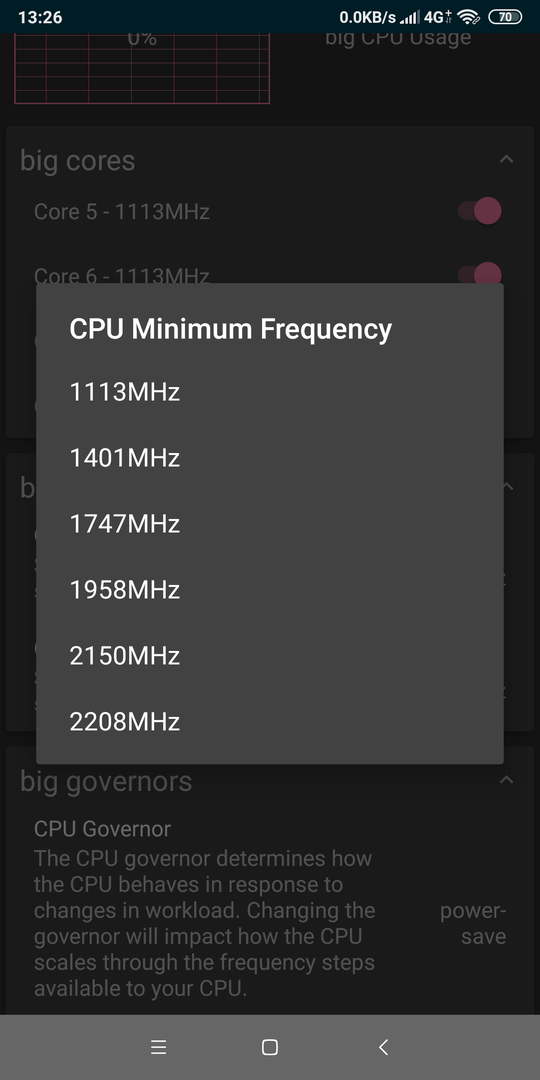Image resolution: width=540 pixels, height=1080 pixels.
Task: Tap the battery indicator in status bar
Action: (x=505, y=17)
